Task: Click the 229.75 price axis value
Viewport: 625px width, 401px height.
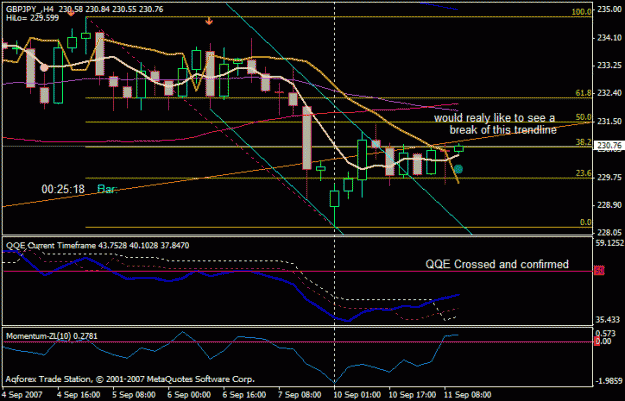Action: click(609, 177)
